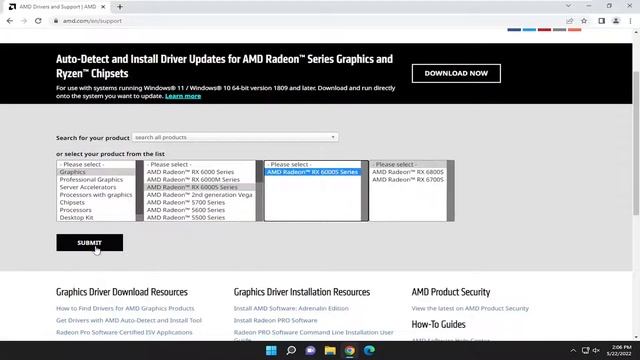Choose AMD Radeon RX 6000S Series in second list
640x360 pixels.
(x=200, y=187)
